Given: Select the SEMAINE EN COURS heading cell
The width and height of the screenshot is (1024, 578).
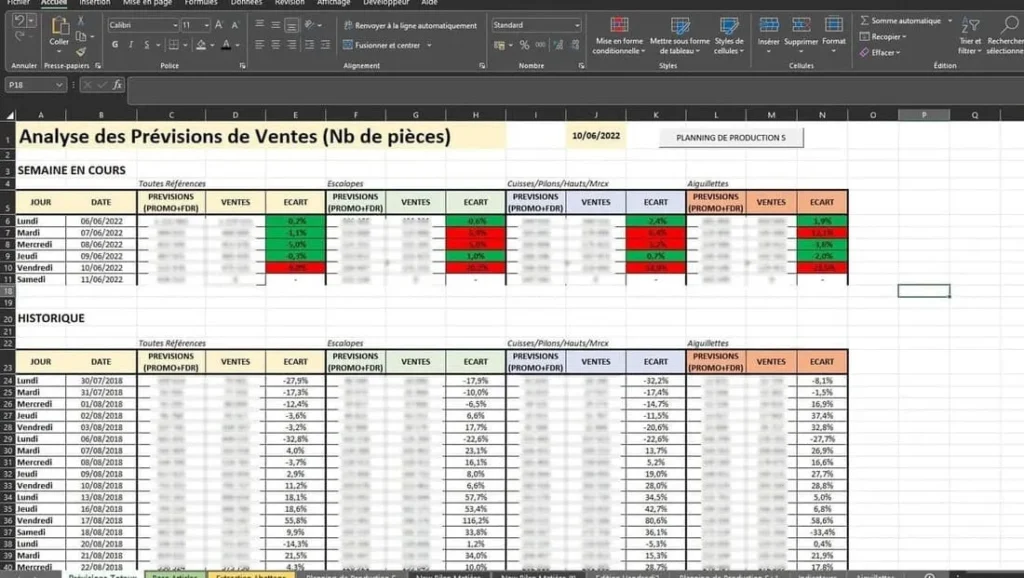Looking at the screenshot, I should tap(72, 170).
